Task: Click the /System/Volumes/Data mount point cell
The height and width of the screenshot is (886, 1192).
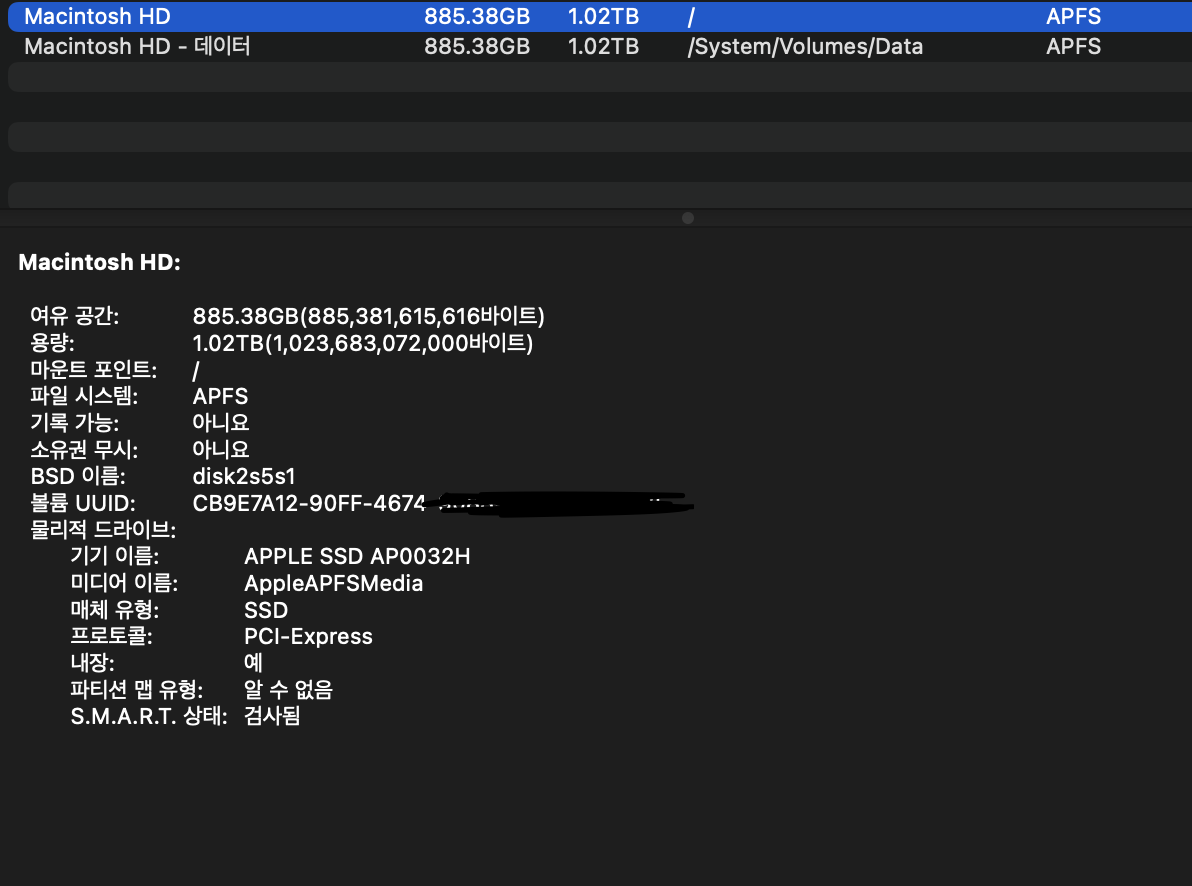Action: click(x=805, y=46)
